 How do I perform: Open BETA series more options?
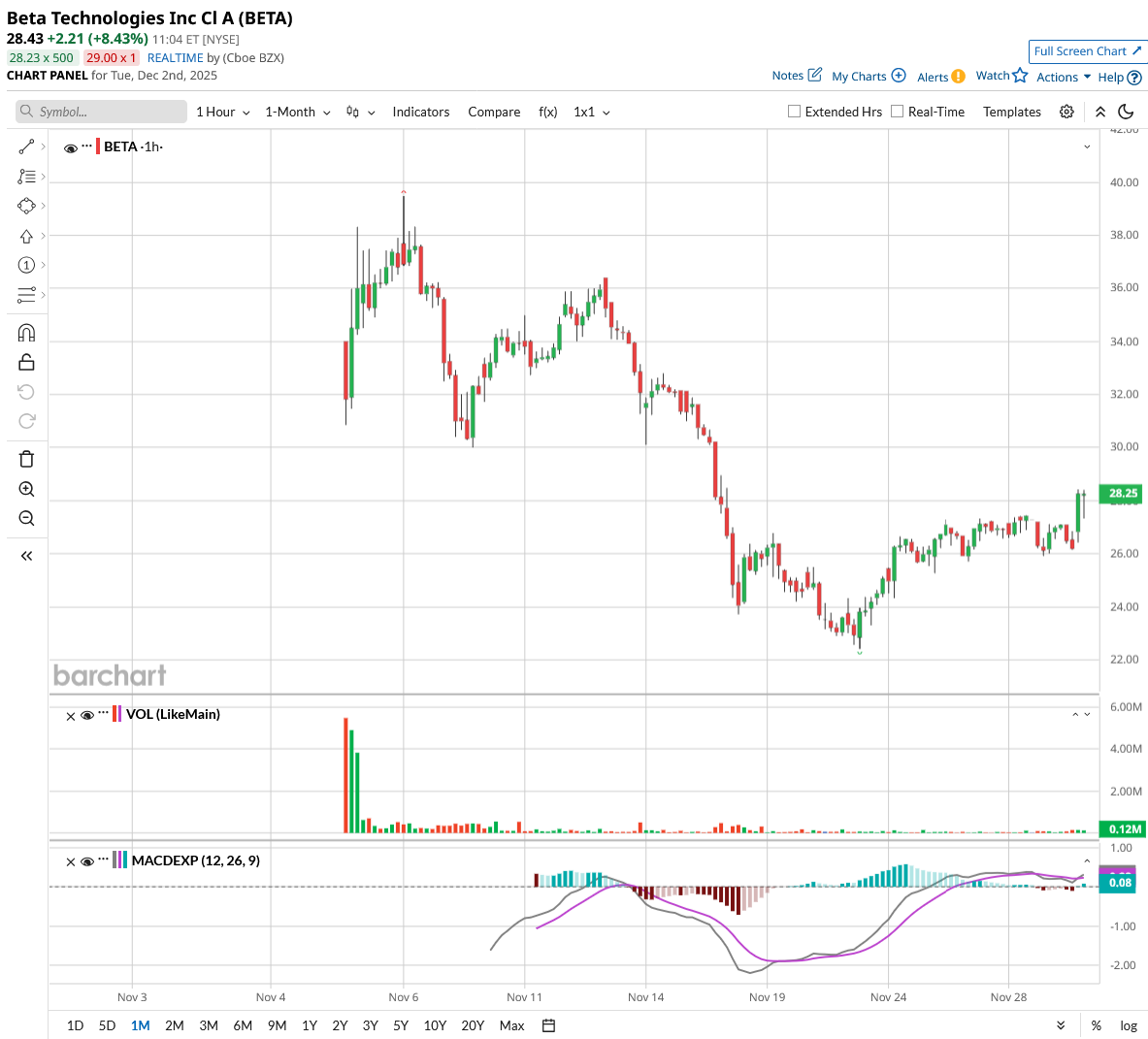click(x=87, y=145)
